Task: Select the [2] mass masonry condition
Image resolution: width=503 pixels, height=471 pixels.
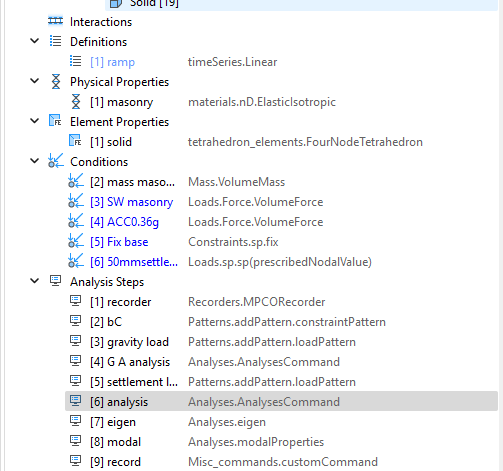Action: (x=132, y=182)
